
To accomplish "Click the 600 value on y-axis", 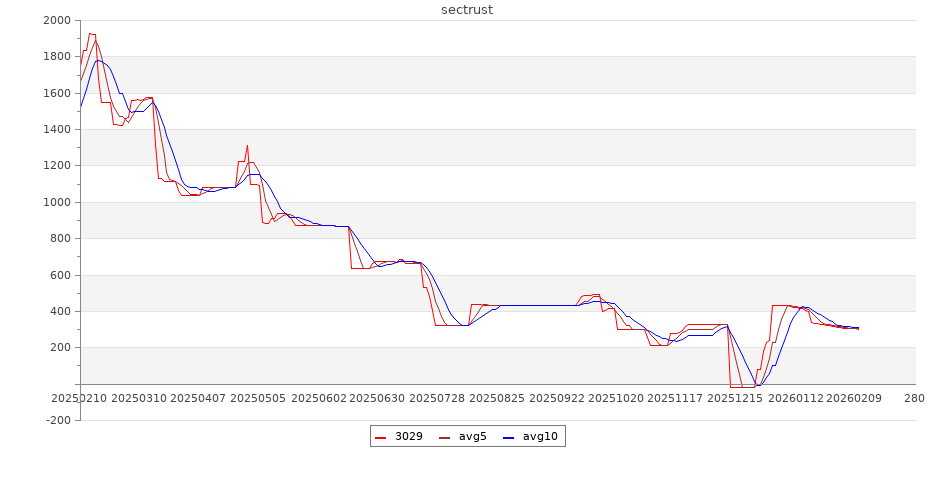I will point(60,276).
